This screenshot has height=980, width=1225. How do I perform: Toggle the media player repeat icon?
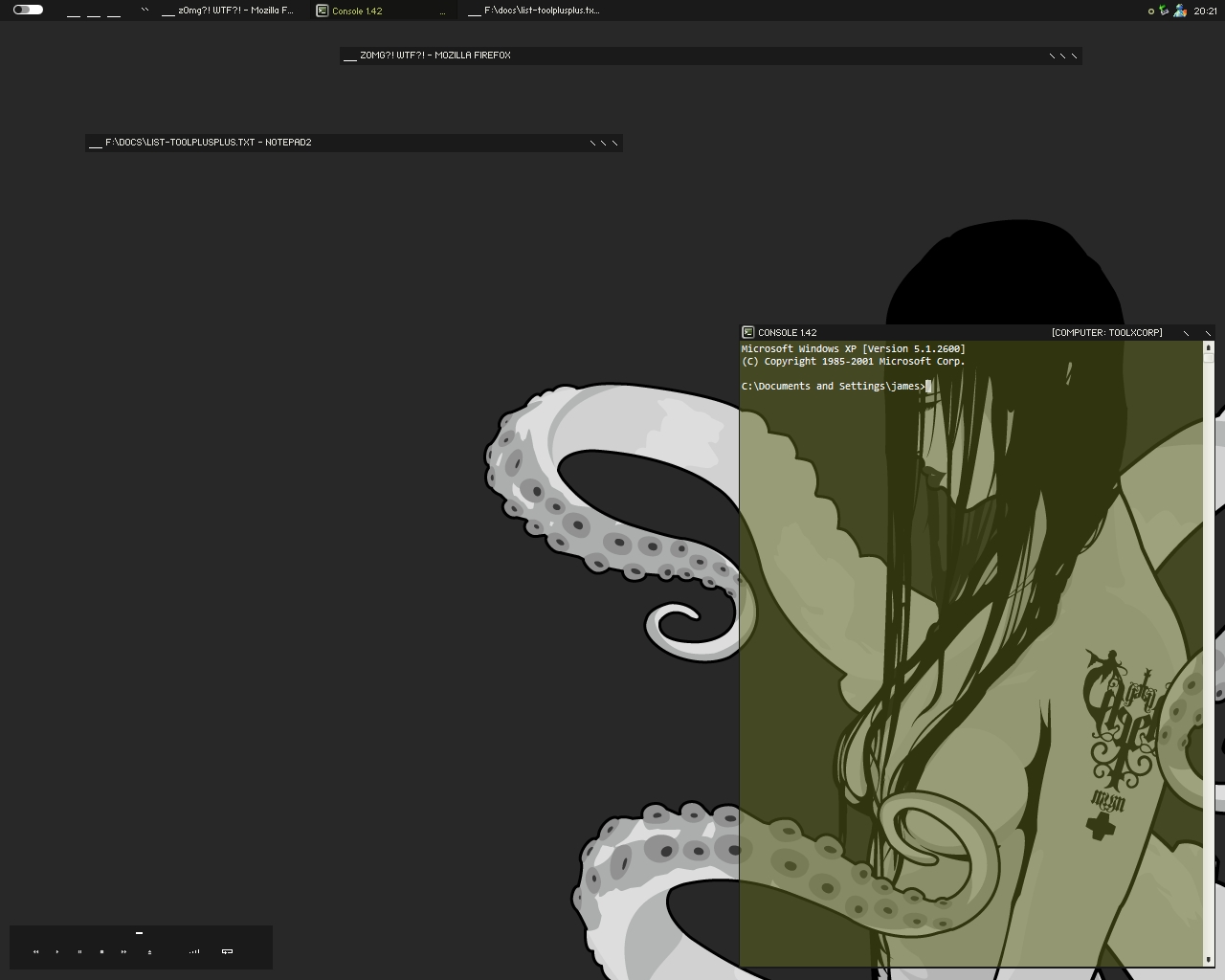pyautogui.click(x=227, y=951)
